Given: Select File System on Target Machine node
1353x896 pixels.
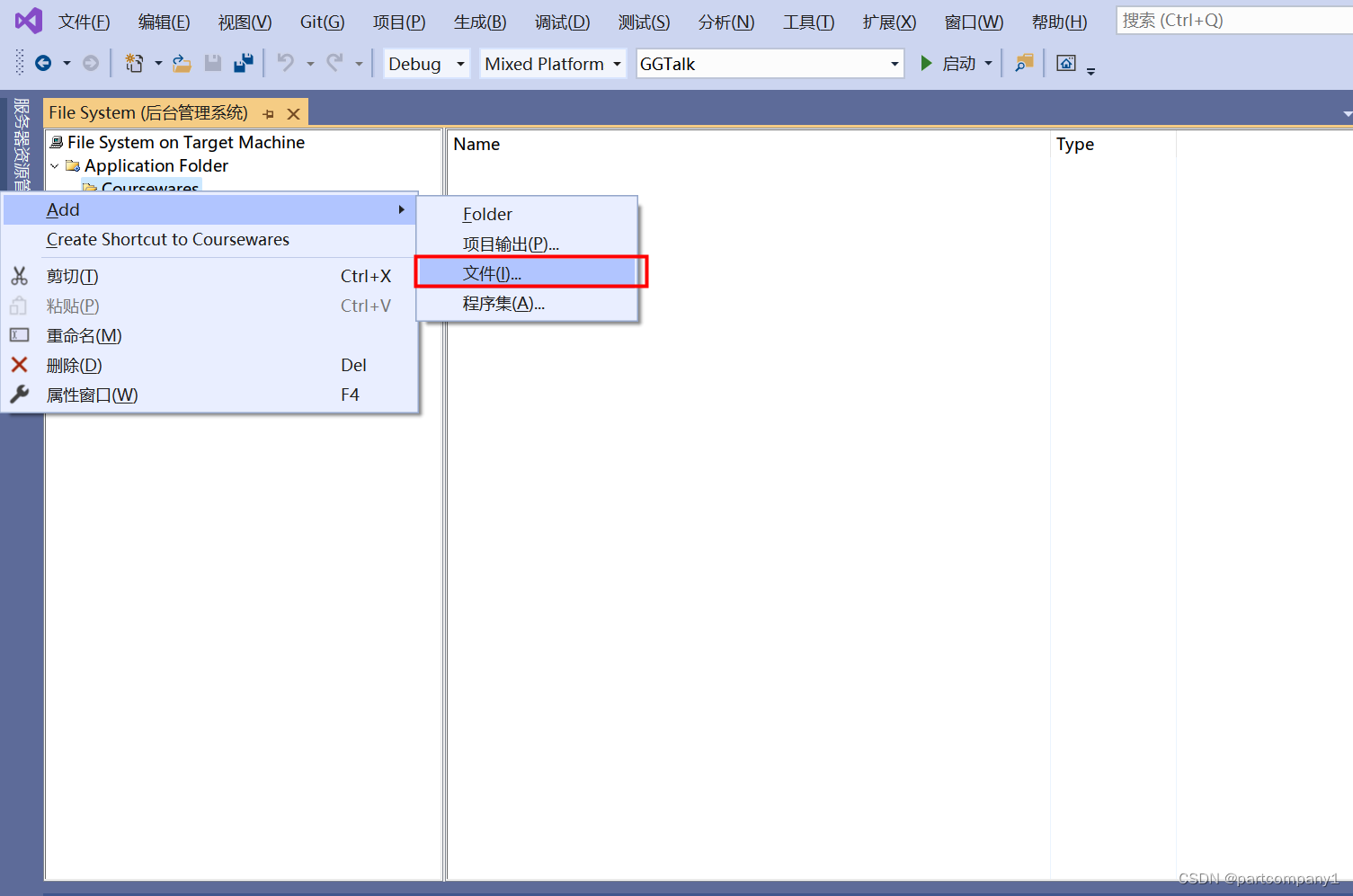Looking at the screenshot, I should click(x=186, y=142).
